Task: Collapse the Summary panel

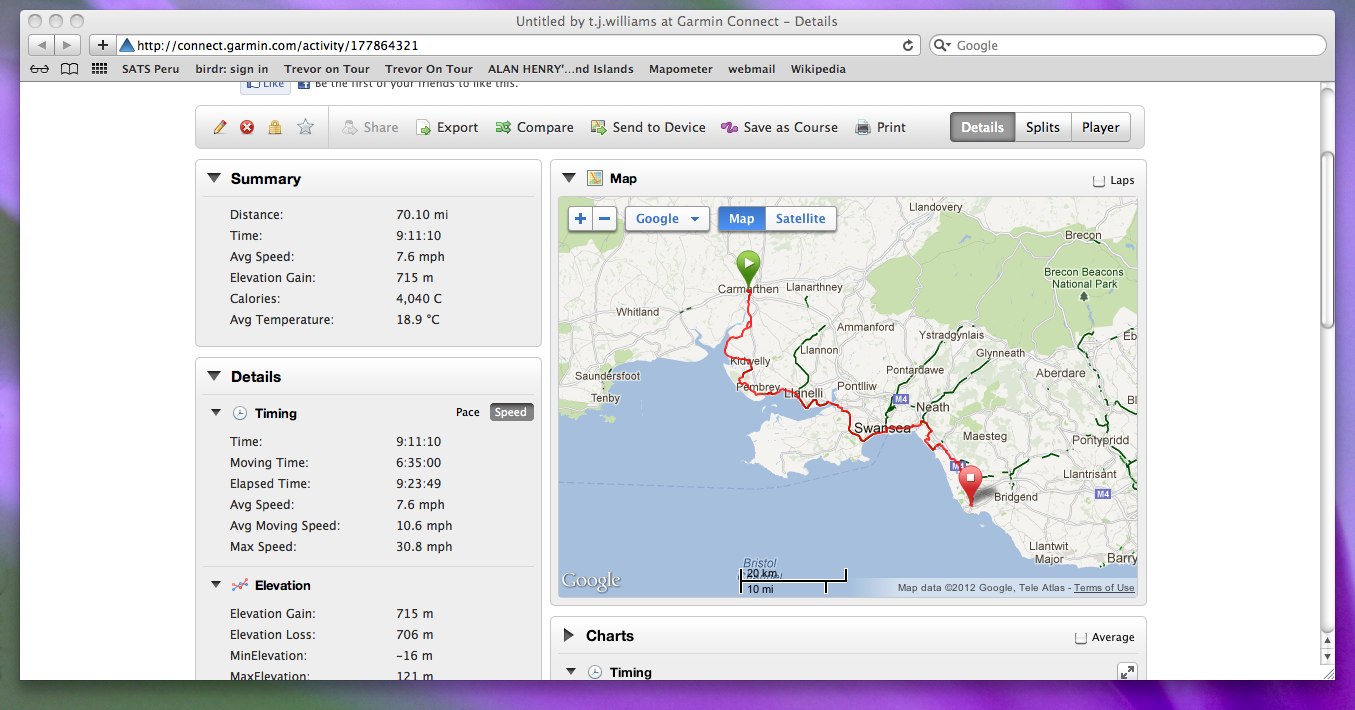Action: click(x=214, y=179)
